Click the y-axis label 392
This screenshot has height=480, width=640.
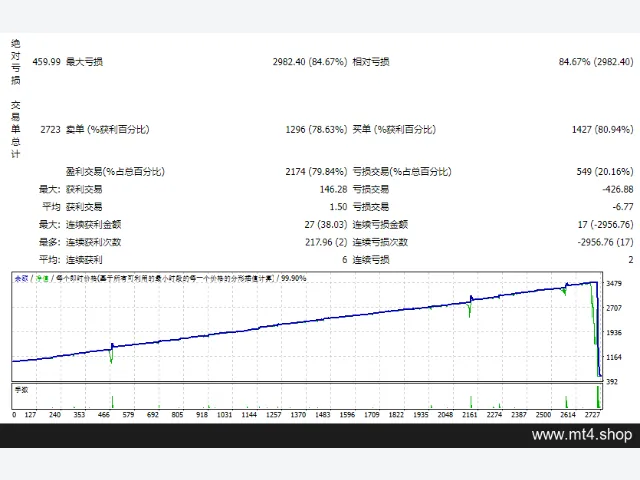click(612, 382)
